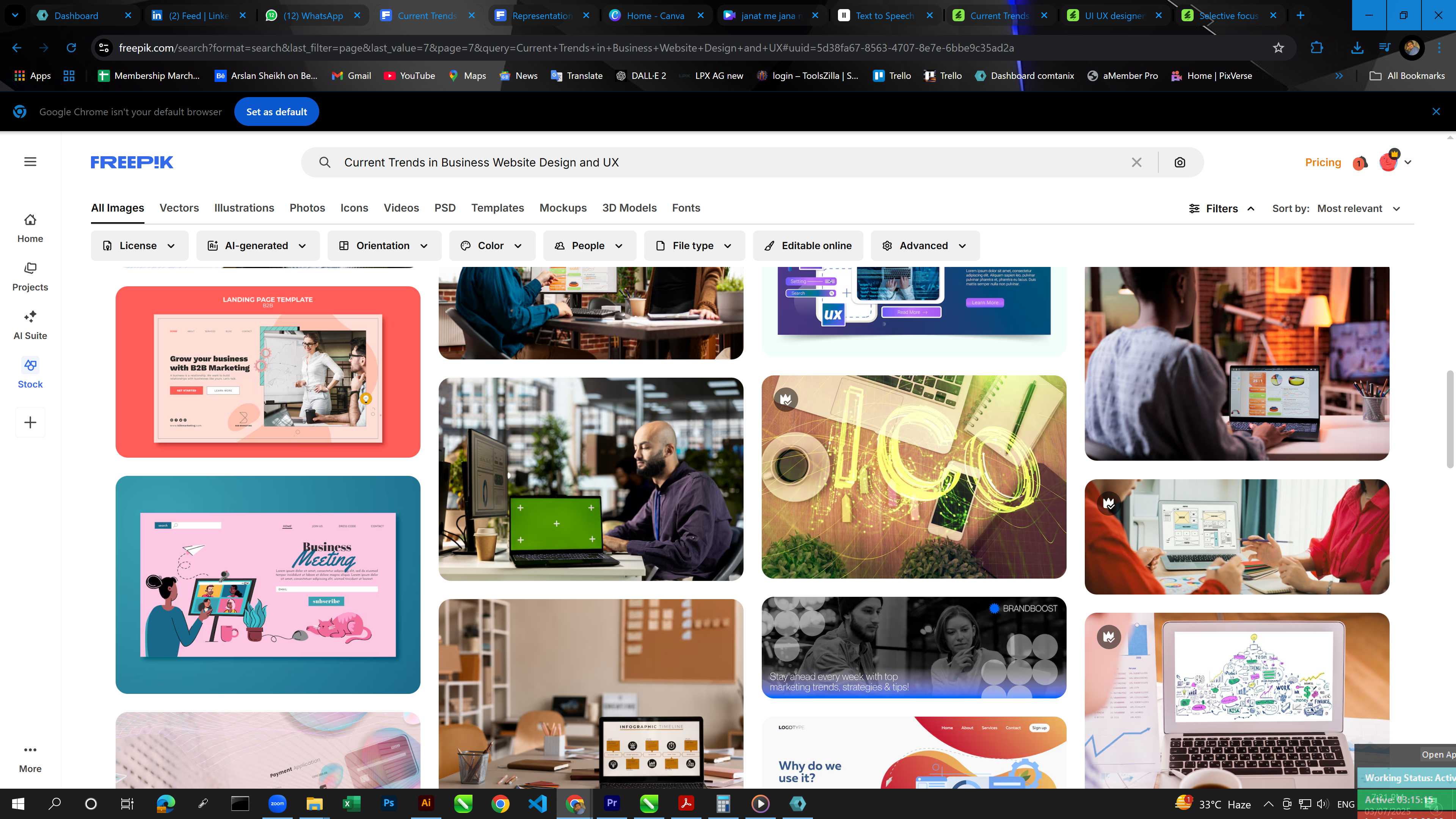Click Set as default button

click(x=276, y=111)
